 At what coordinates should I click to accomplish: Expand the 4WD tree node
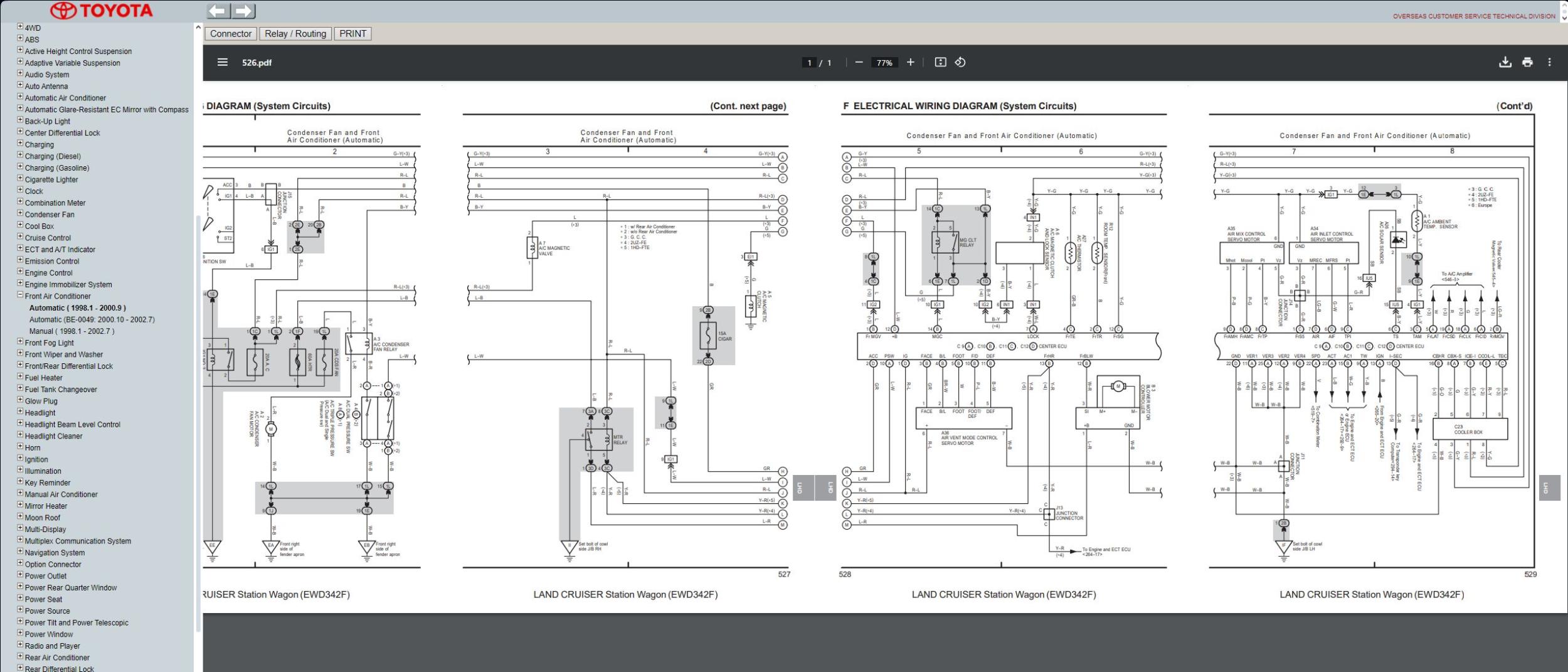[20, 27]
